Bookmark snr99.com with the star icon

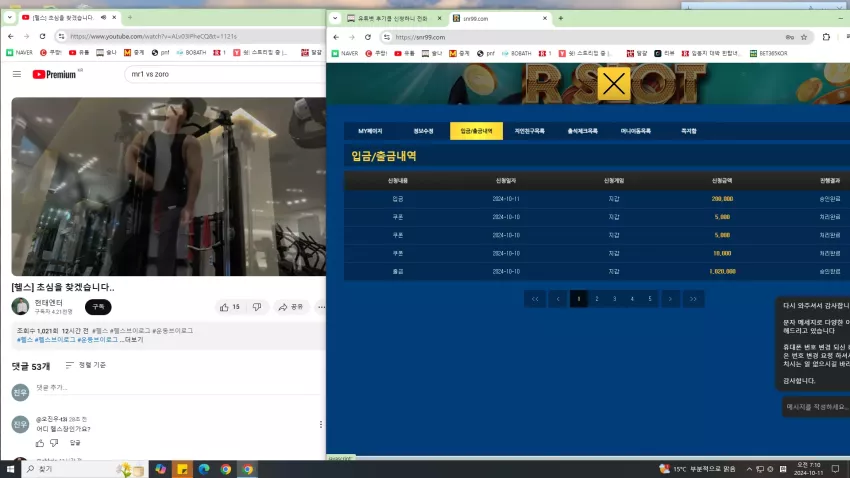point(804,37)
